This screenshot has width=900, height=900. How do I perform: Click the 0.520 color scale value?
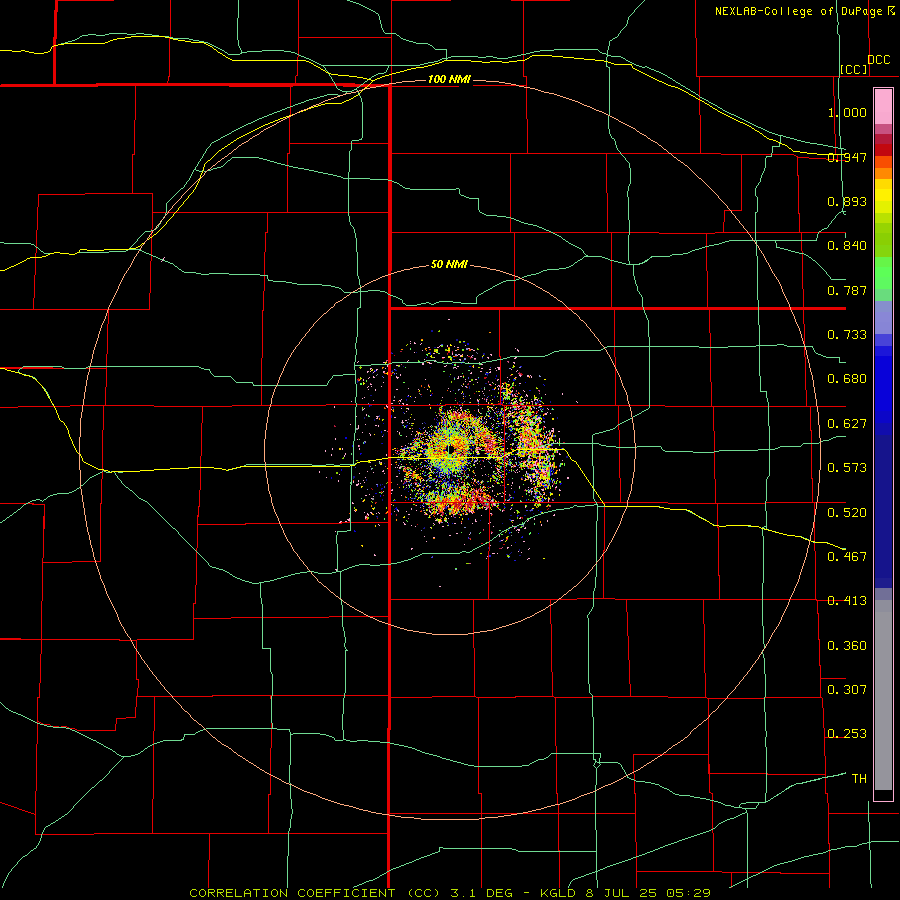[847, 513]
